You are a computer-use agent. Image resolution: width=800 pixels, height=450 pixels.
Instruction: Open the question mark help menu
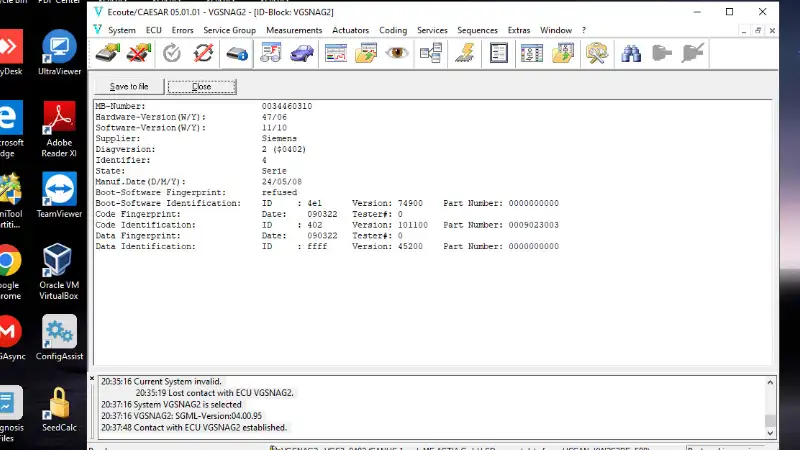(x=584, y=31)
